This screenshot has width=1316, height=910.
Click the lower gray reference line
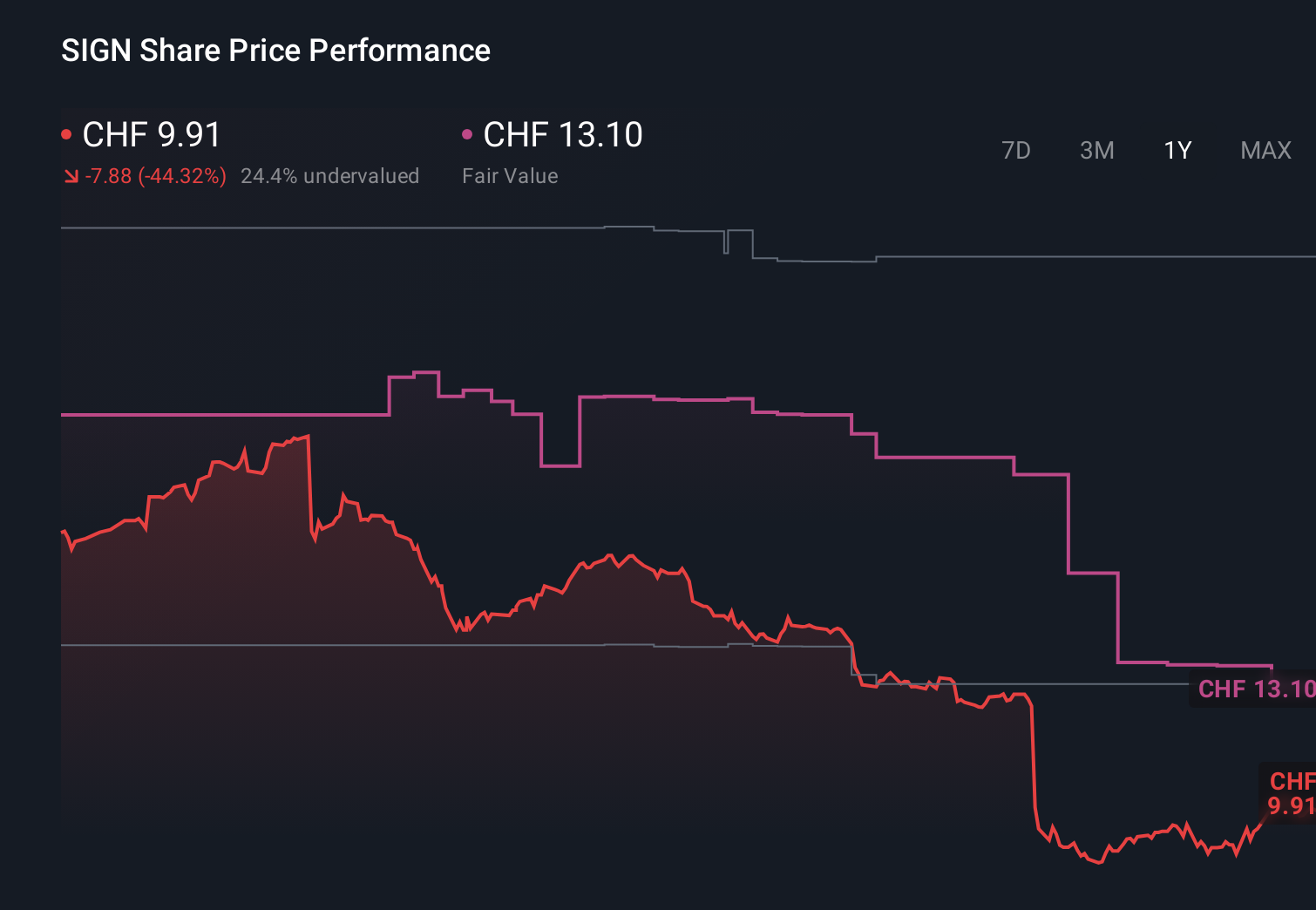(349, 646)
